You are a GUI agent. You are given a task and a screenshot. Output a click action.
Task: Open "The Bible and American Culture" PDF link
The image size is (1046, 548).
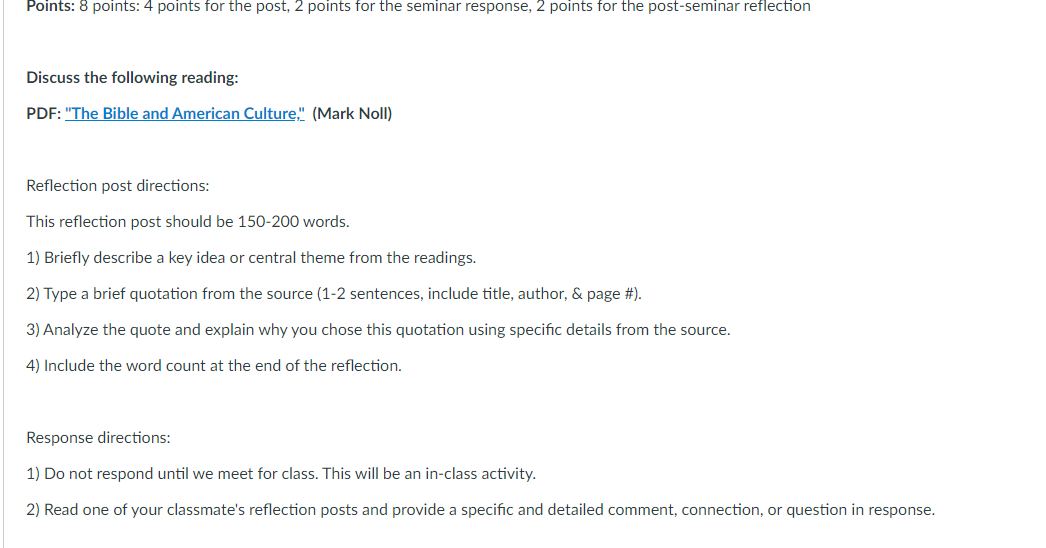pyautogui.click(x=185, y=113)
